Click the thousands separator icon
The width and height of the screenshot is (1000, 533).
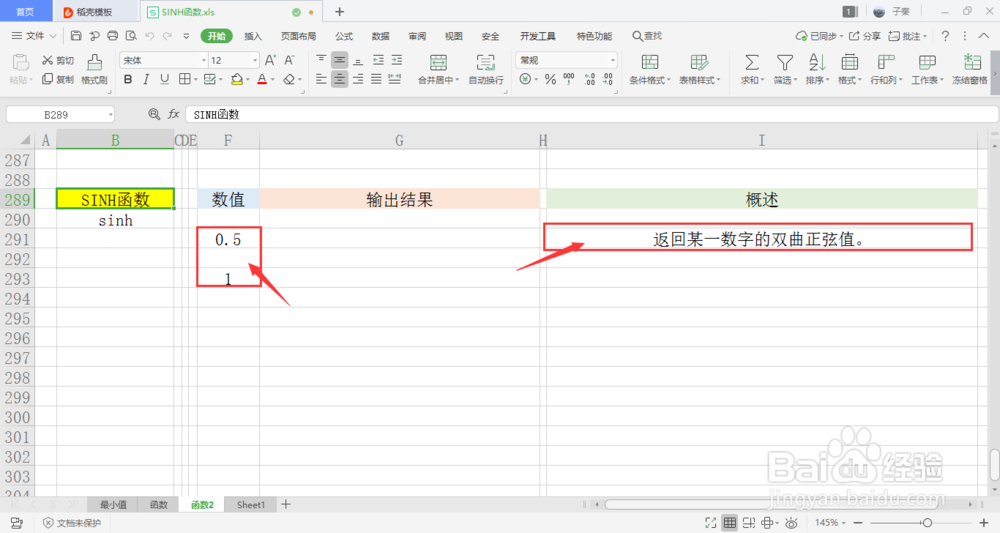[x=569, y=79]
